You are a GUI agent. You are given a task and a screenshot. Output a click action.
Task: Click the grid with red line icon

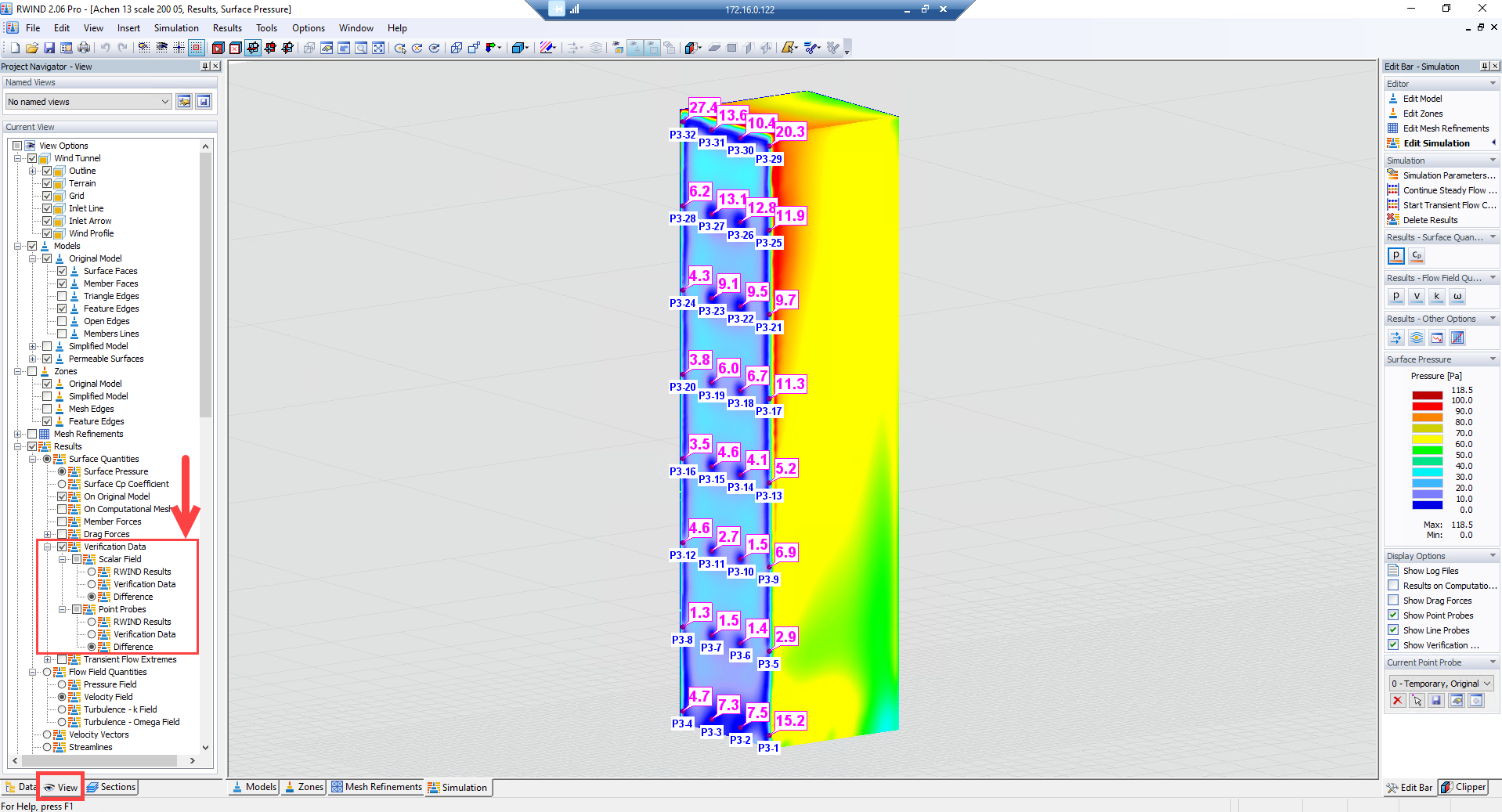[x=1457, y=337]
